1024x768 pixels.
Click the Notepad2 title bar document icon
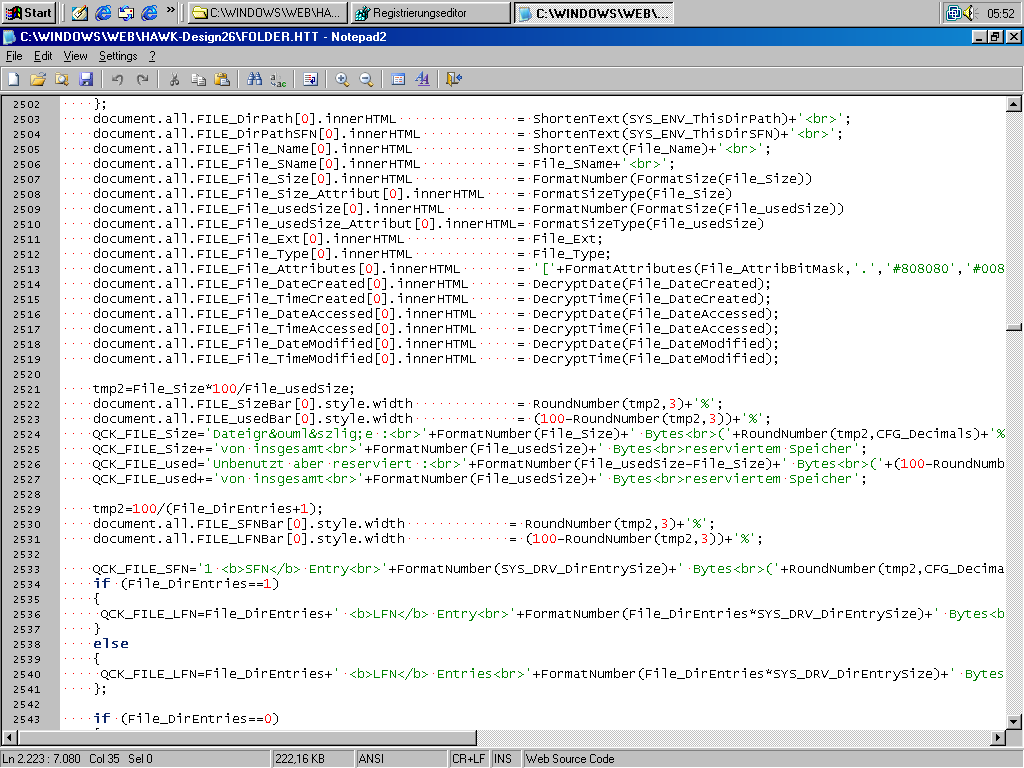9,37
